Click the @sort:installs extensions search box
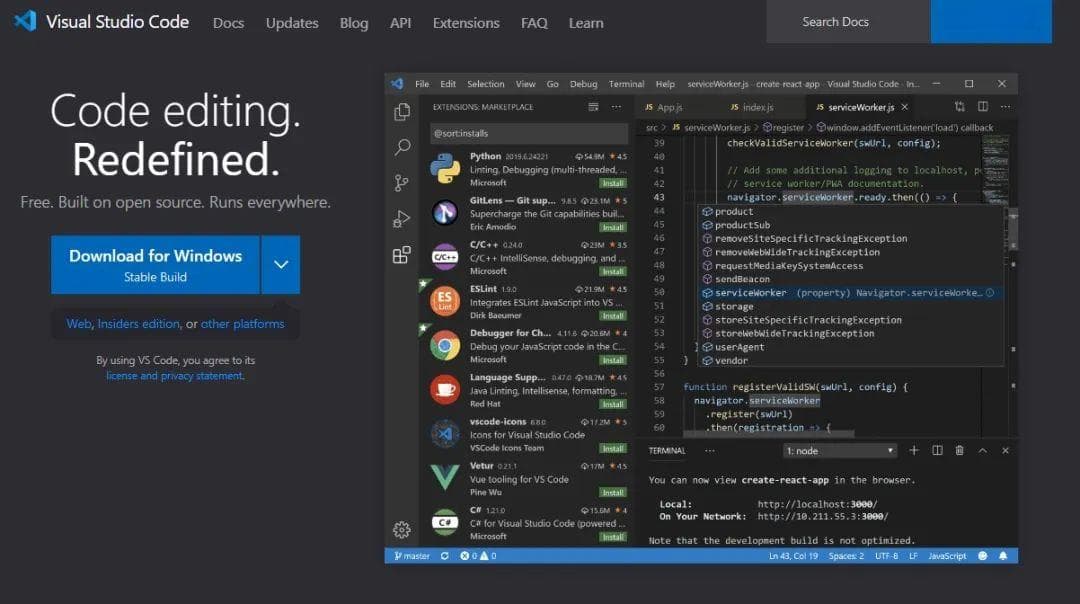 coord(529,133)
